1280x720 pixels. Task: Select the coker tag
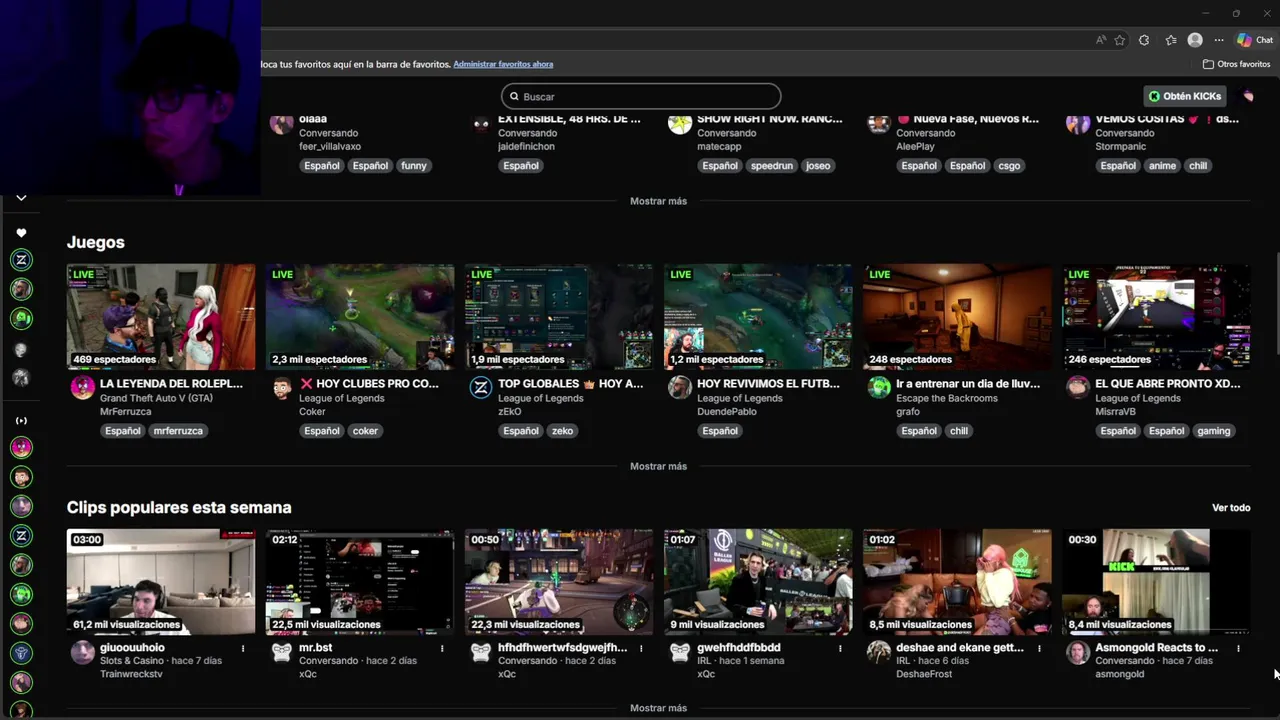tap(365, 431)
